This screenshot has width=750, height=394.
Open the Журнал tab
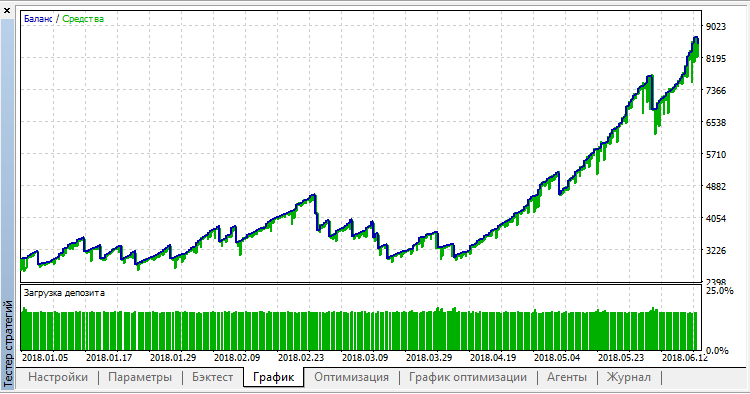(629, 377)
